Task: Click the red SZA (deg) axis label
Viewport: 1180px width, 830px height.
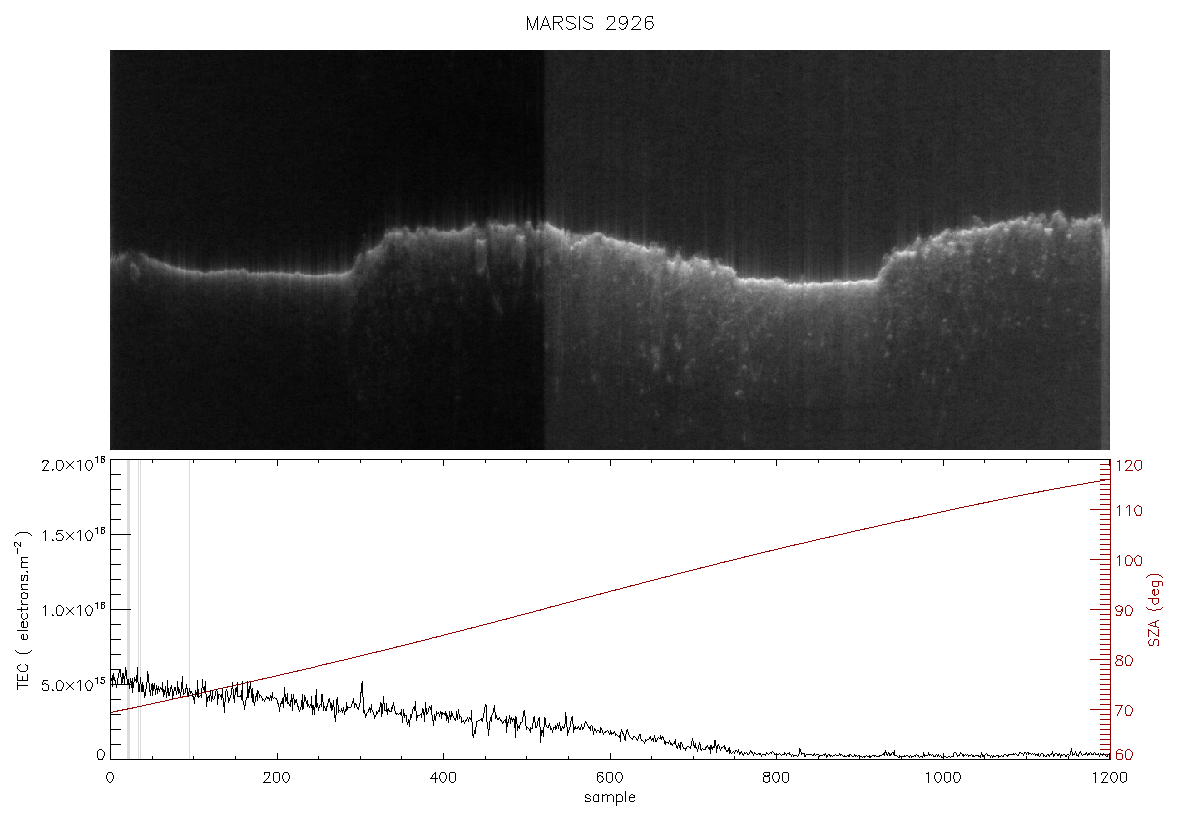Action: coord(1155,610)
